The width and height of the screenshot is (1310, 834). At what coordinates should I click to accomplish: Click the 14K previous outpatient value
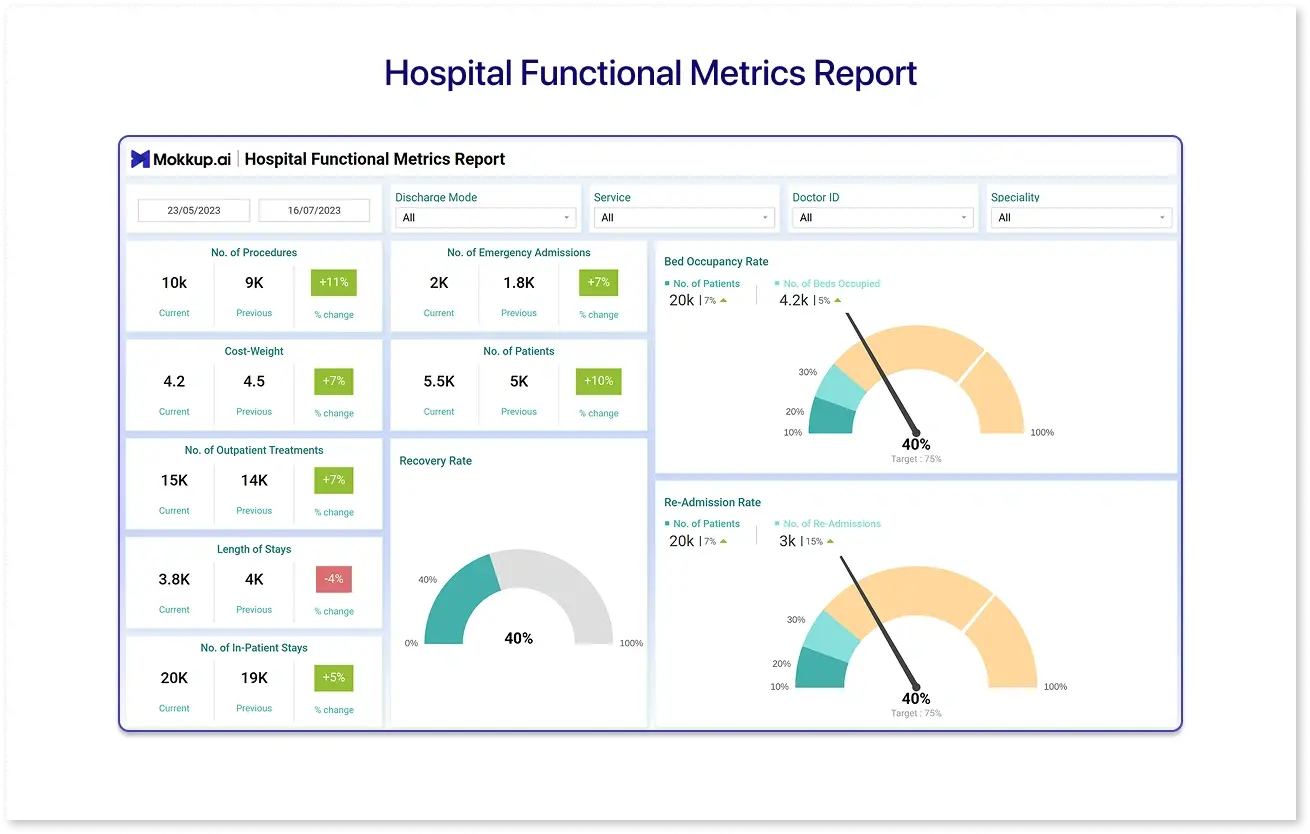tap(254, 480)
